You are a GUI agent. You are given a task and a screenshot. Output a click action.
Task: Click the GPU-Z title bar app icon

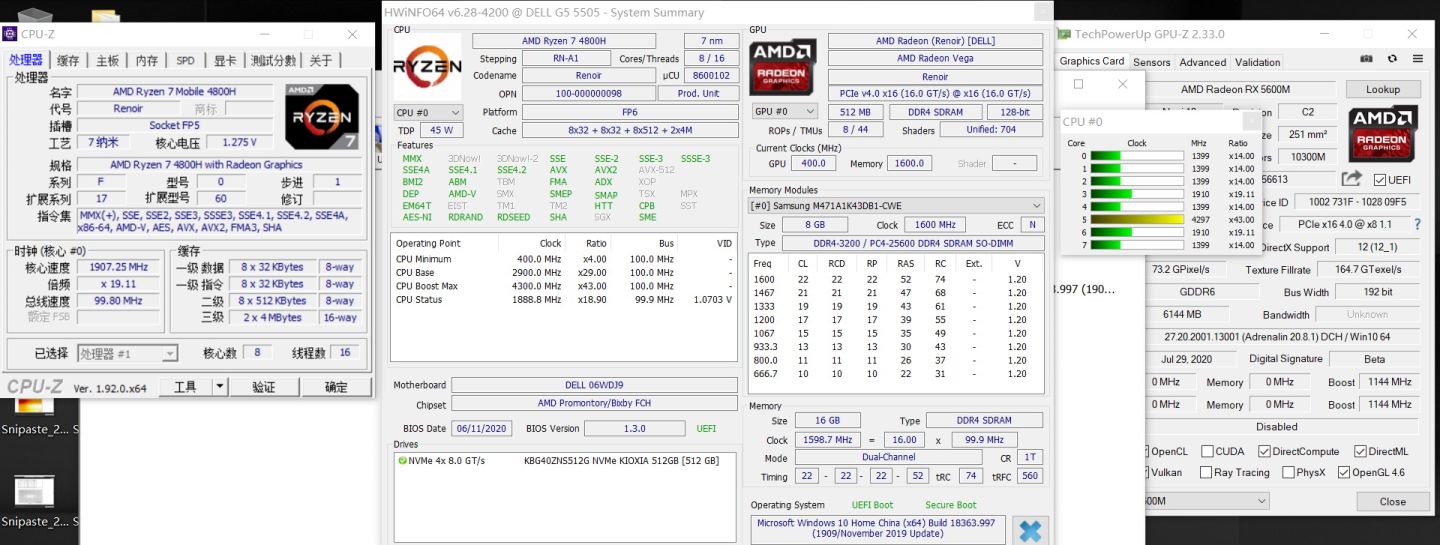pyautogui.click(x=1064, y=34)
